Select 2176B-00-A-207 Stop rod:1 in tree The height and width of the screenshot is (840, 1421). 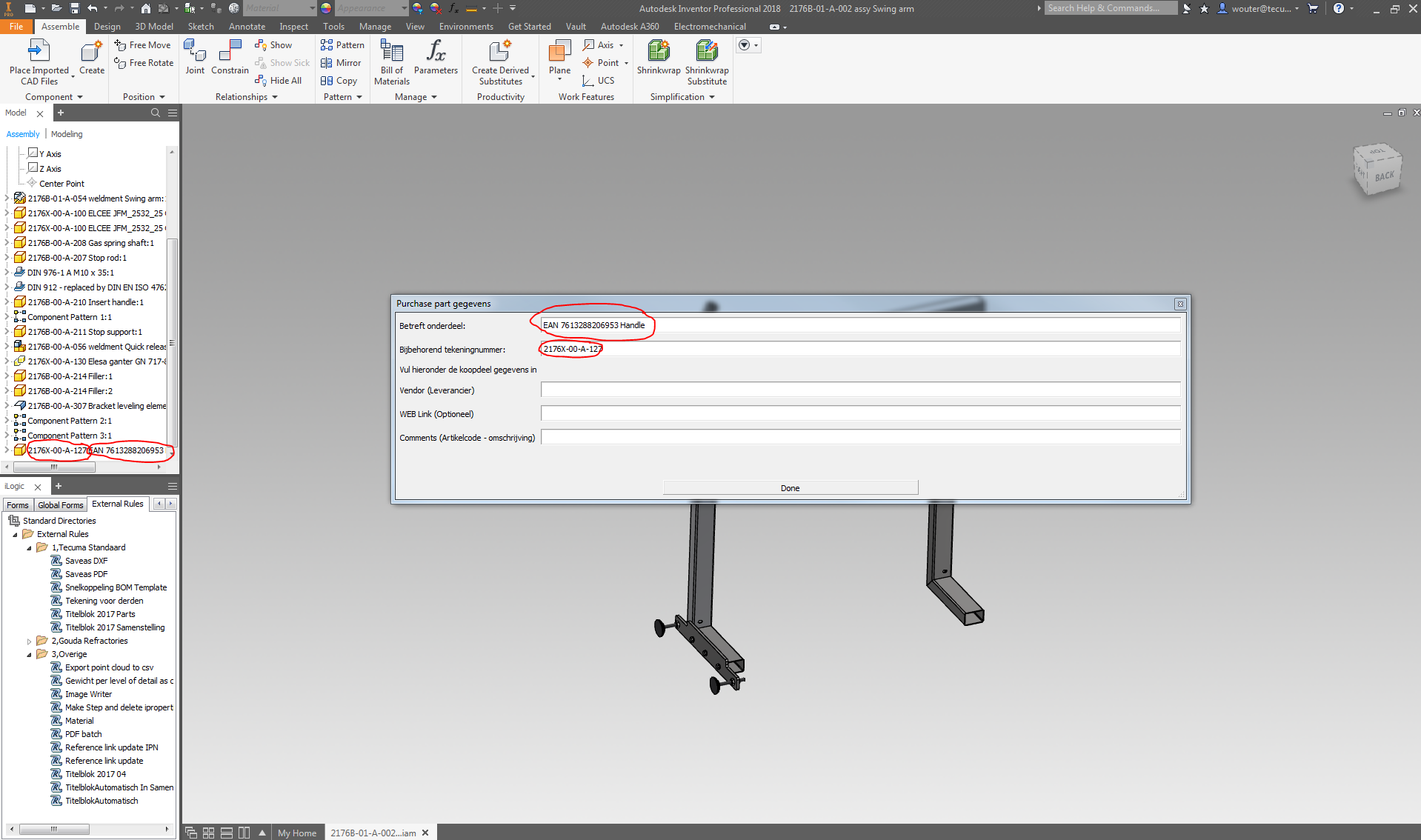[x=77, y=258]
